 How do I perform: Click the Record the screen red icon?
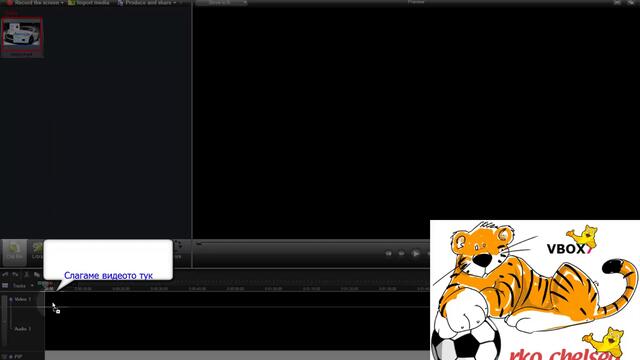point(9,2)
